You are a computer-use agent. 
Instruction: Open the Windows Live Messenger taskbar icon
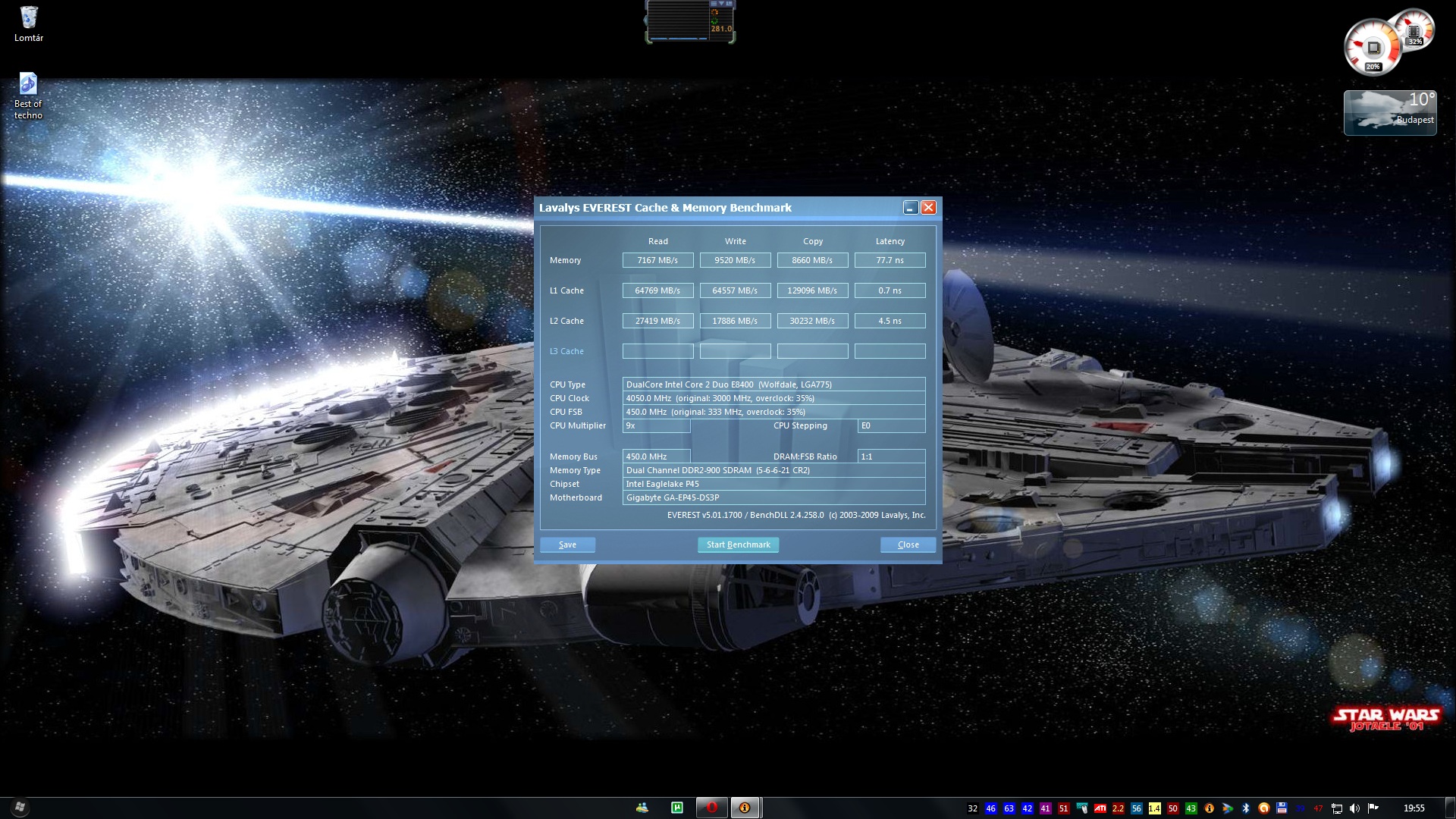(x=642, y=808)
